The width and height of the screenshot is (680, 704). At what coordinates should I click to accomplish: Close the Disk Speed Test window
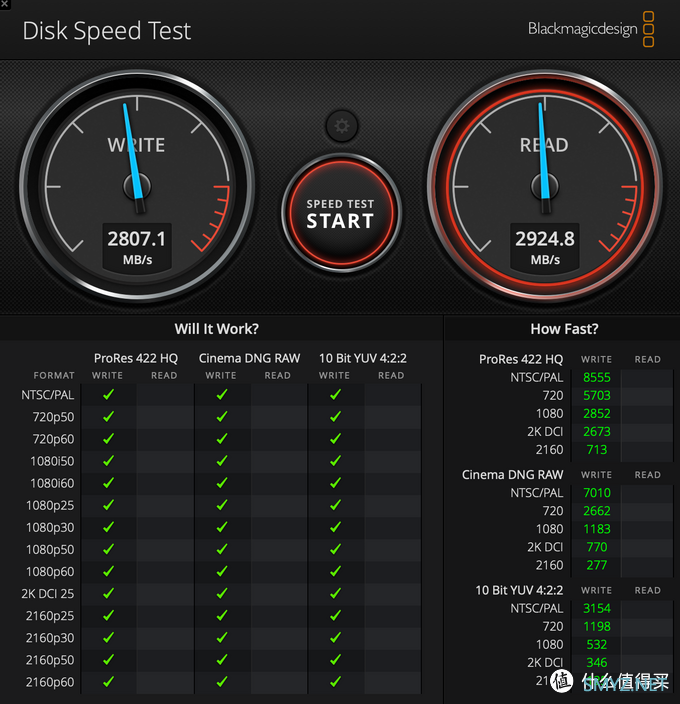click(4, 4)
